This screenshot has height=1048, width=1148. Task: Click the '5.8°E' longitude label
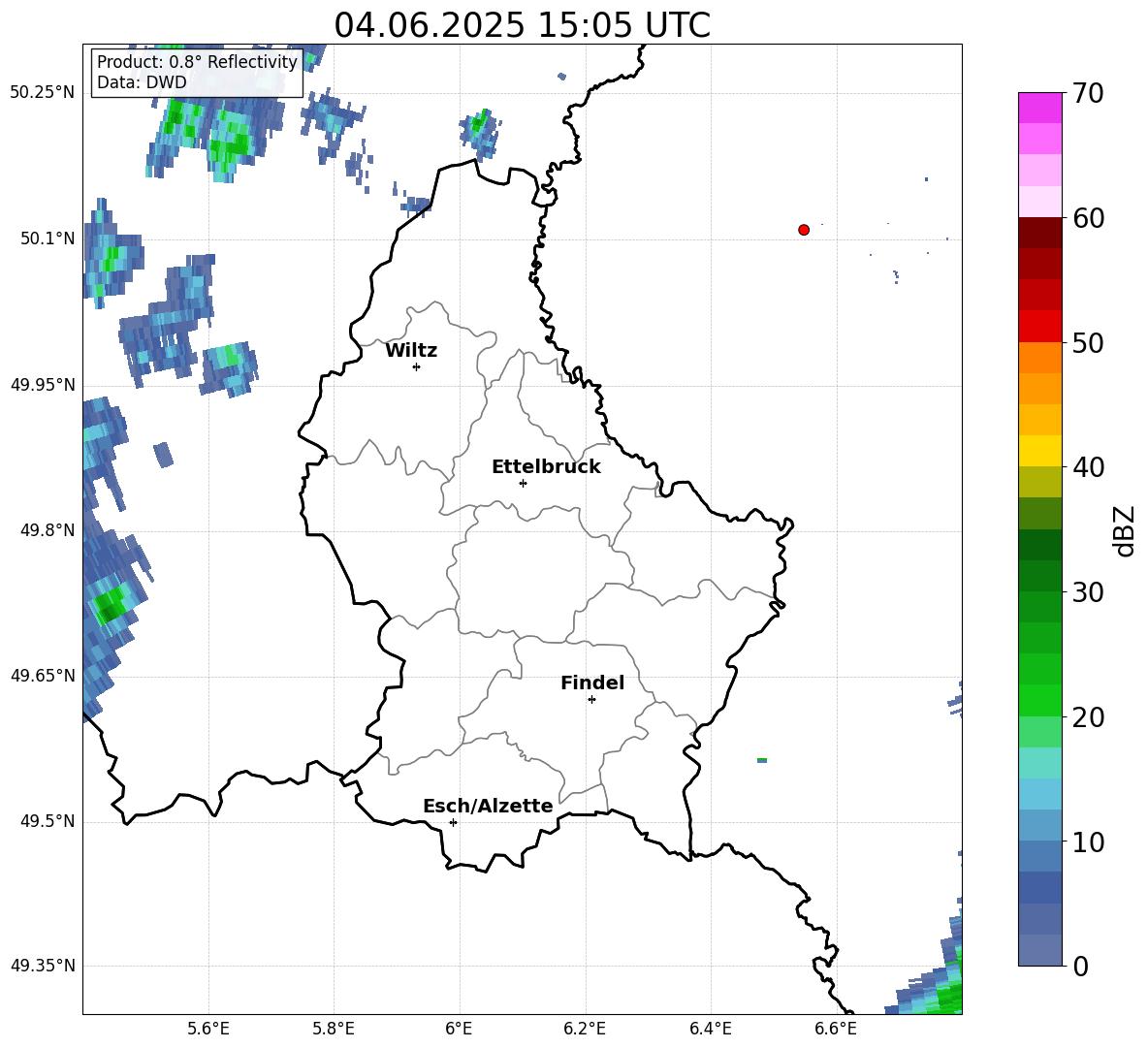[334, 1029]
